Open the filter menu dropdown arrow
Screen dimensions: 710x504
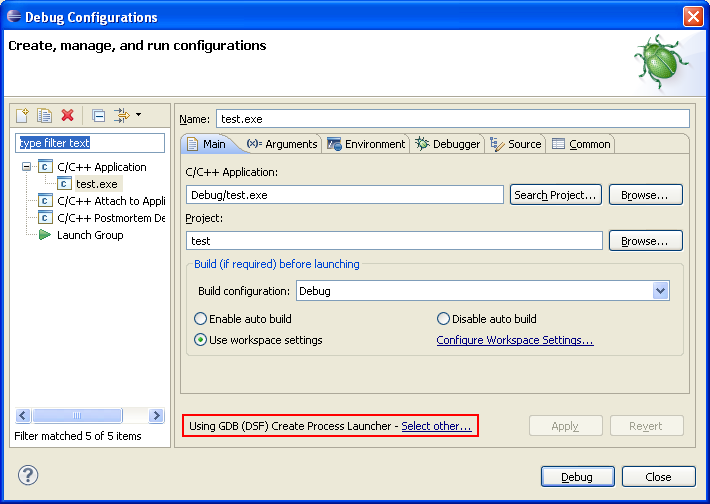coord(138,115)
